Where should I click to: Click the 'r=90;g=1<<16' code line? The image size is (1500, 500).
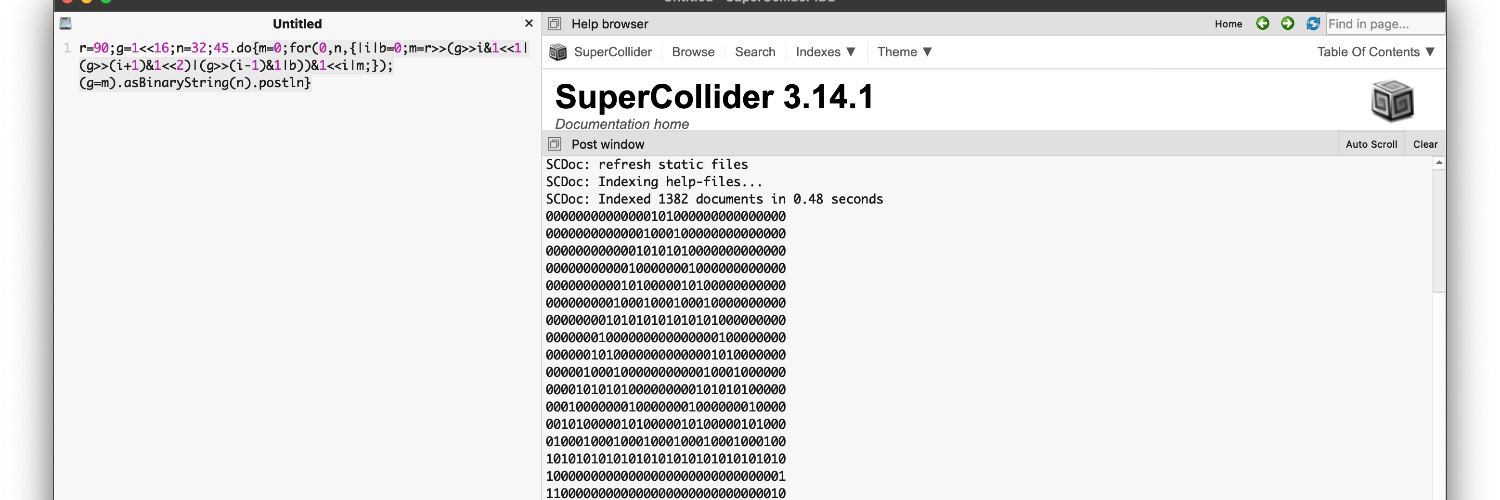303,48
